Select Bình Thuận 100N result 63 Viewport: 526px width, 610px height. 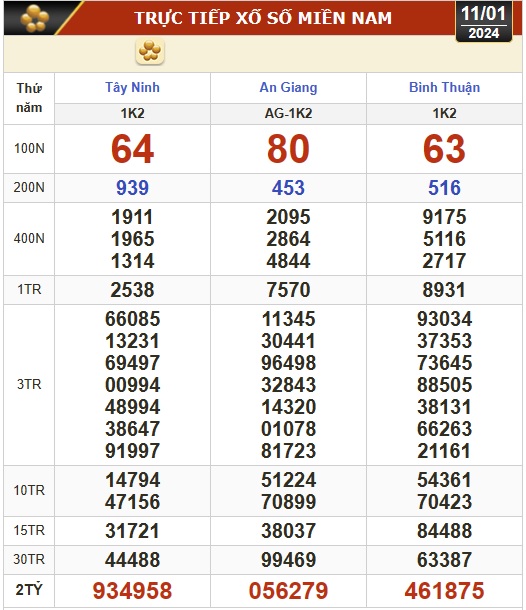pyautogui.click(x=444, y=149)
